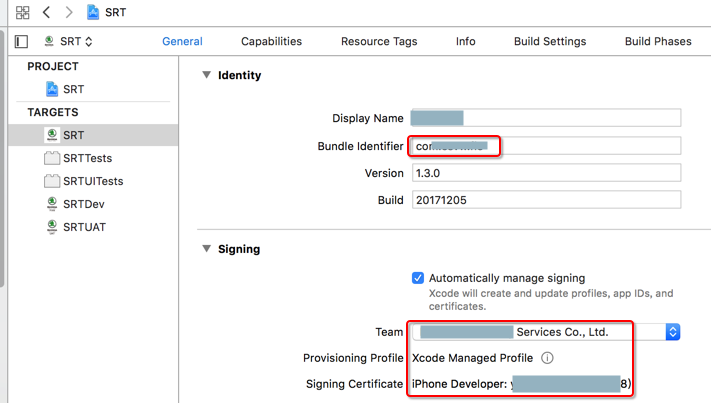This screenshot has height=403, width=711.
Task: Collapse the Signing section
Action: tap(207, 249)
